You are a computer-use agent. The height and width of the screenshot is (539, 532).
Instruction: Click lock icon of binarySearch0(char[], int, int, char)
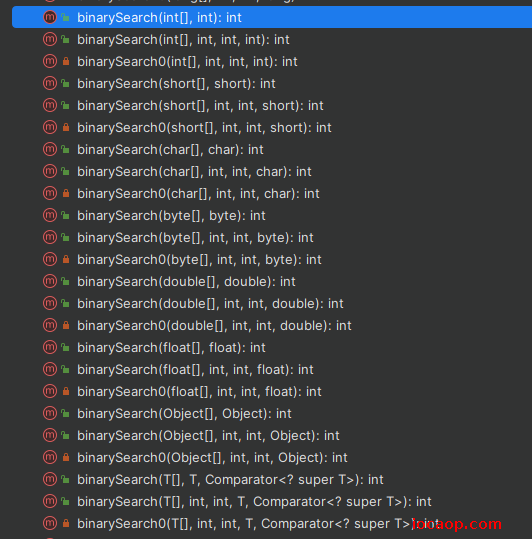(x=66, y=194)
